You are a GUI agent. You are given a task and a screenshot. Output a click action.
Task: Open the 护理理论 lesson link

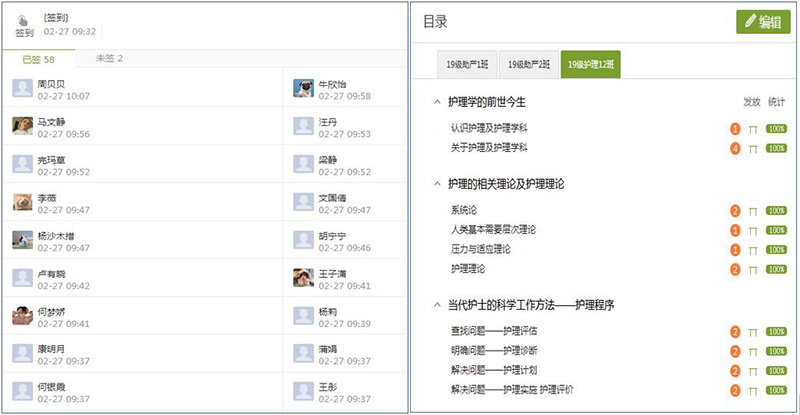[471, 269]
